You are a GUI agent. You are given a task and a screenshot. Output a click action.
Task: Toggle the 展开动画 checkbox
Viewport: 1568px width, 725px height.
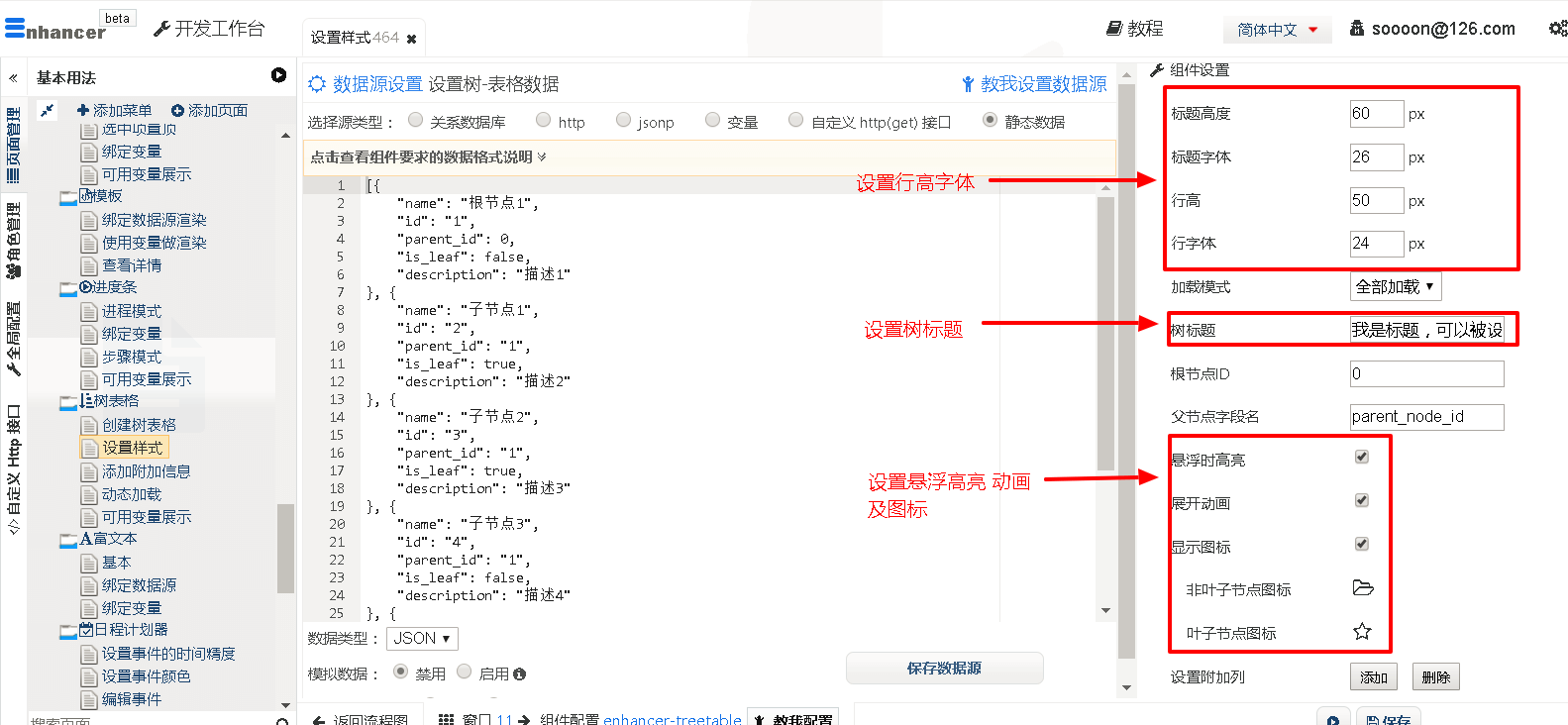1362,500
